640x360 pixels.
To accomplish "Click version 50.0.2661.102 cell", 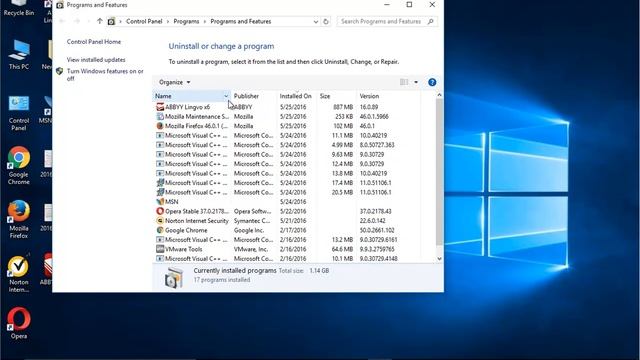I will point(377,230).
